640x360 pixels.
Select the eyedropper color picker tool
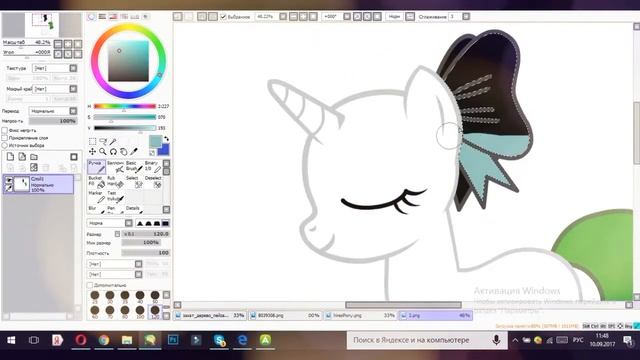[x=133, y=151]
